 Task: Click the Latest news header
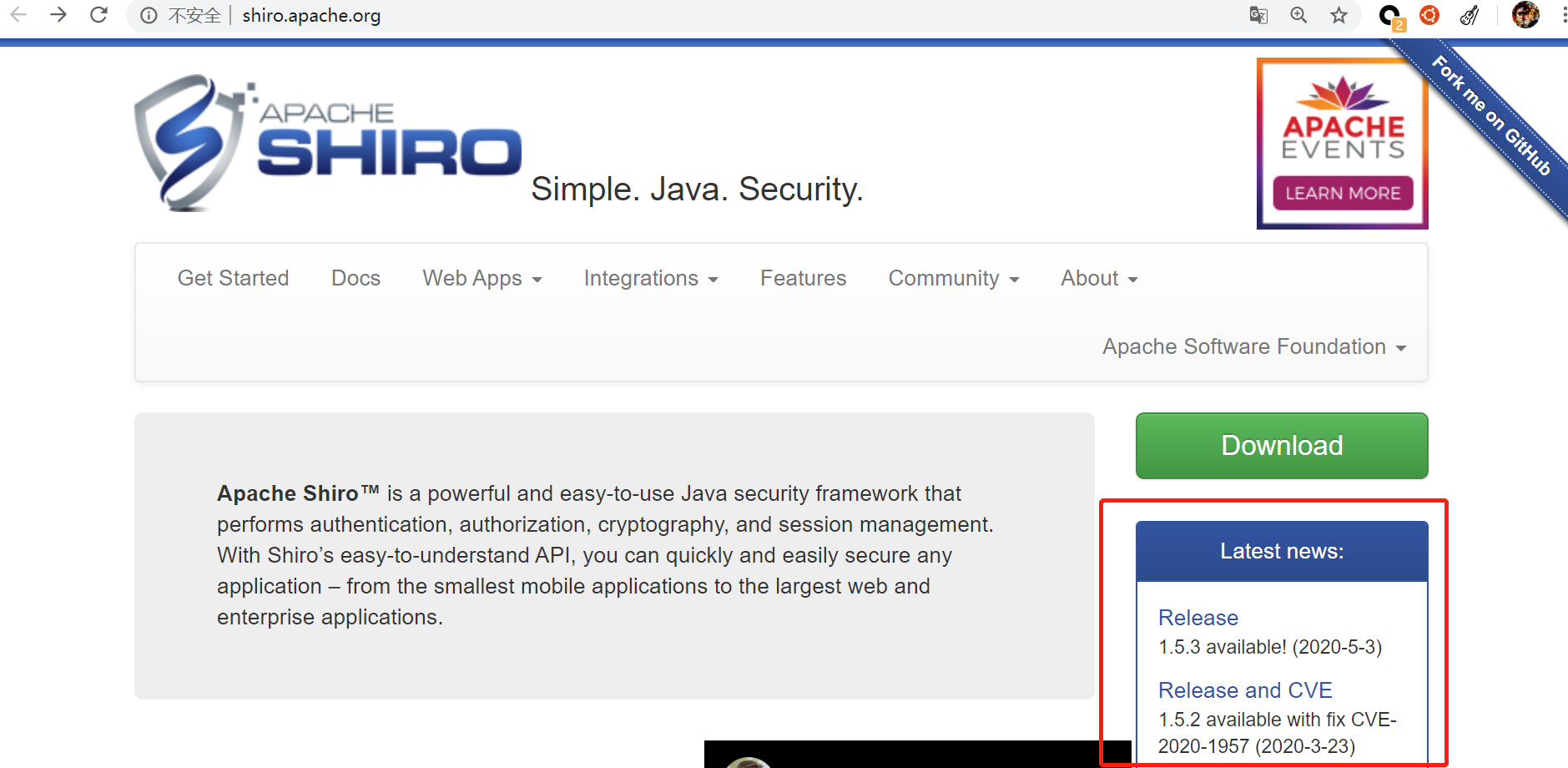pyautogui.click(x=1282, y=551)
